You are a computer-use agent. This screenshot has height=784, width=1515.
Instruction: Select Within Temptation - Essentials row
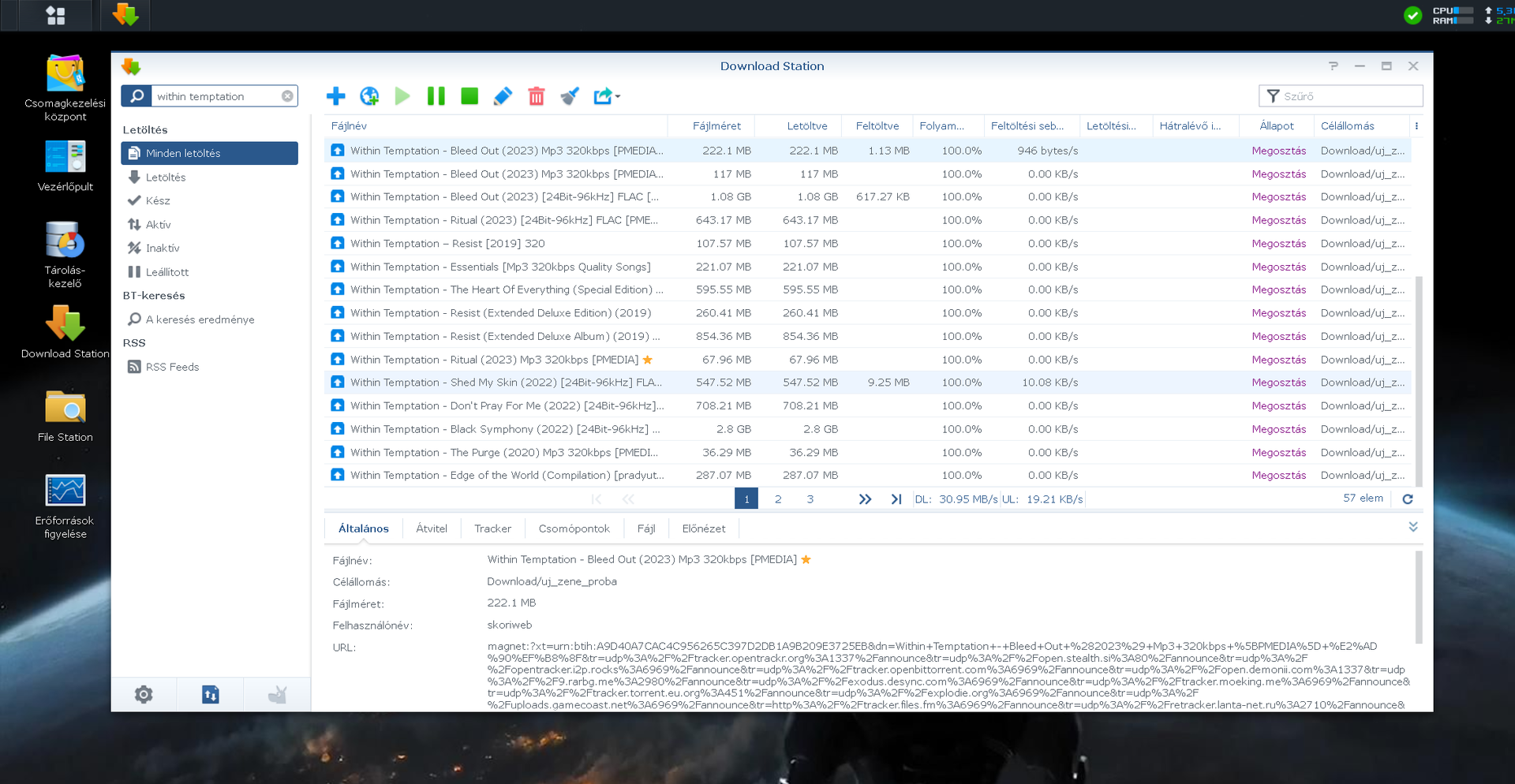coord(867,267)
